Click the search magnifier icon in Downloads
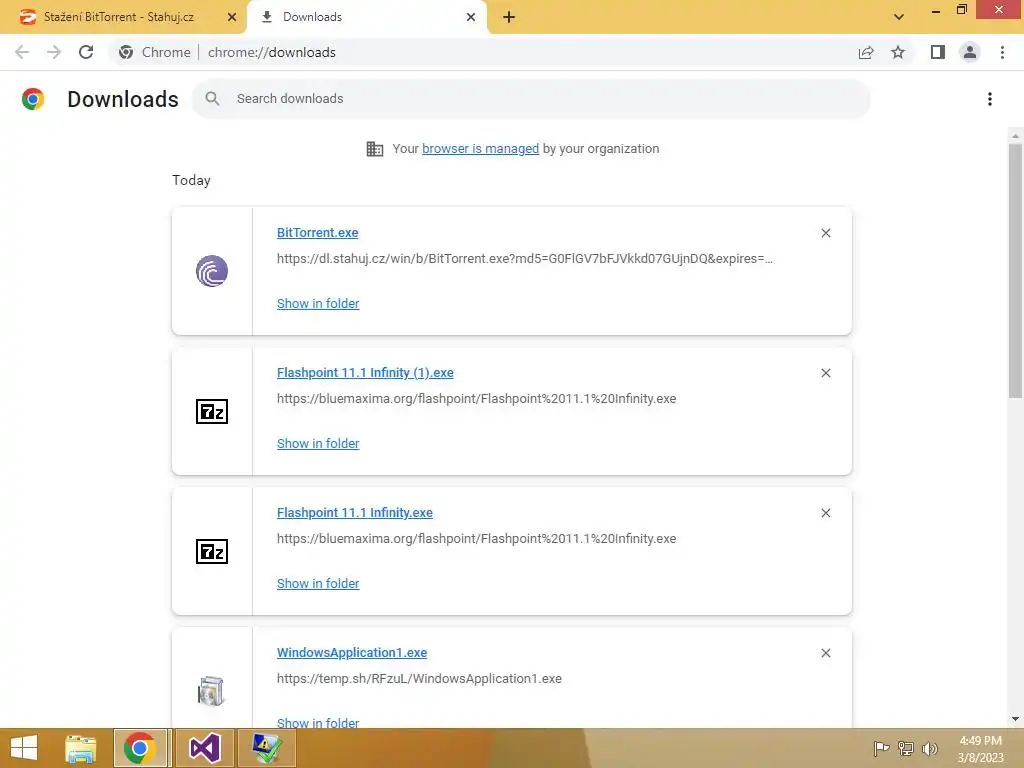The width and height of the screenshot is (1024, 768). [212, 99]
